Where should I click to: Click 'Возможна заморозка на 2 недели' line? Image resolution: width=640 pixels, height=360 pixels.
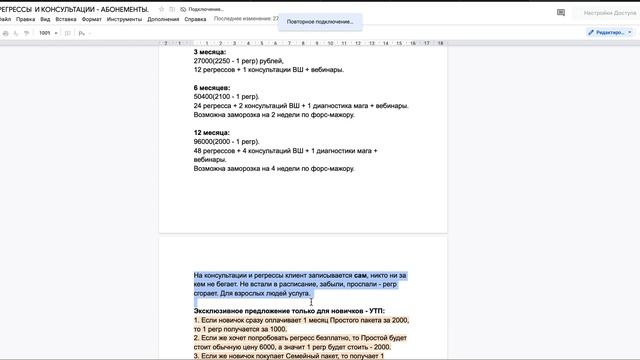click(x=274, y=115)
